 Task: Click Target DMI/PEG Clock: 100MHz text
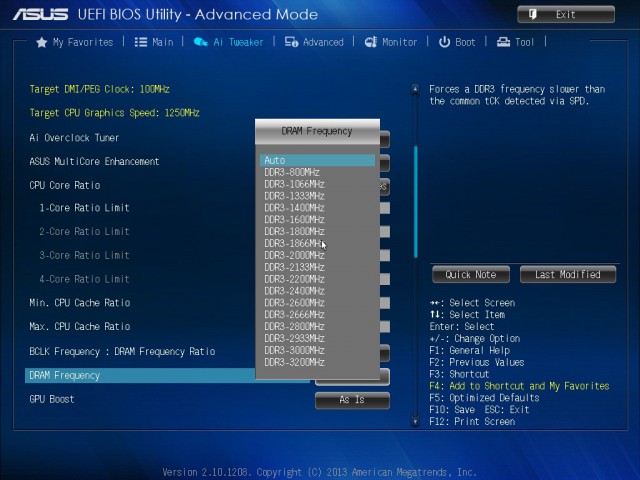(x=99, y=89)
